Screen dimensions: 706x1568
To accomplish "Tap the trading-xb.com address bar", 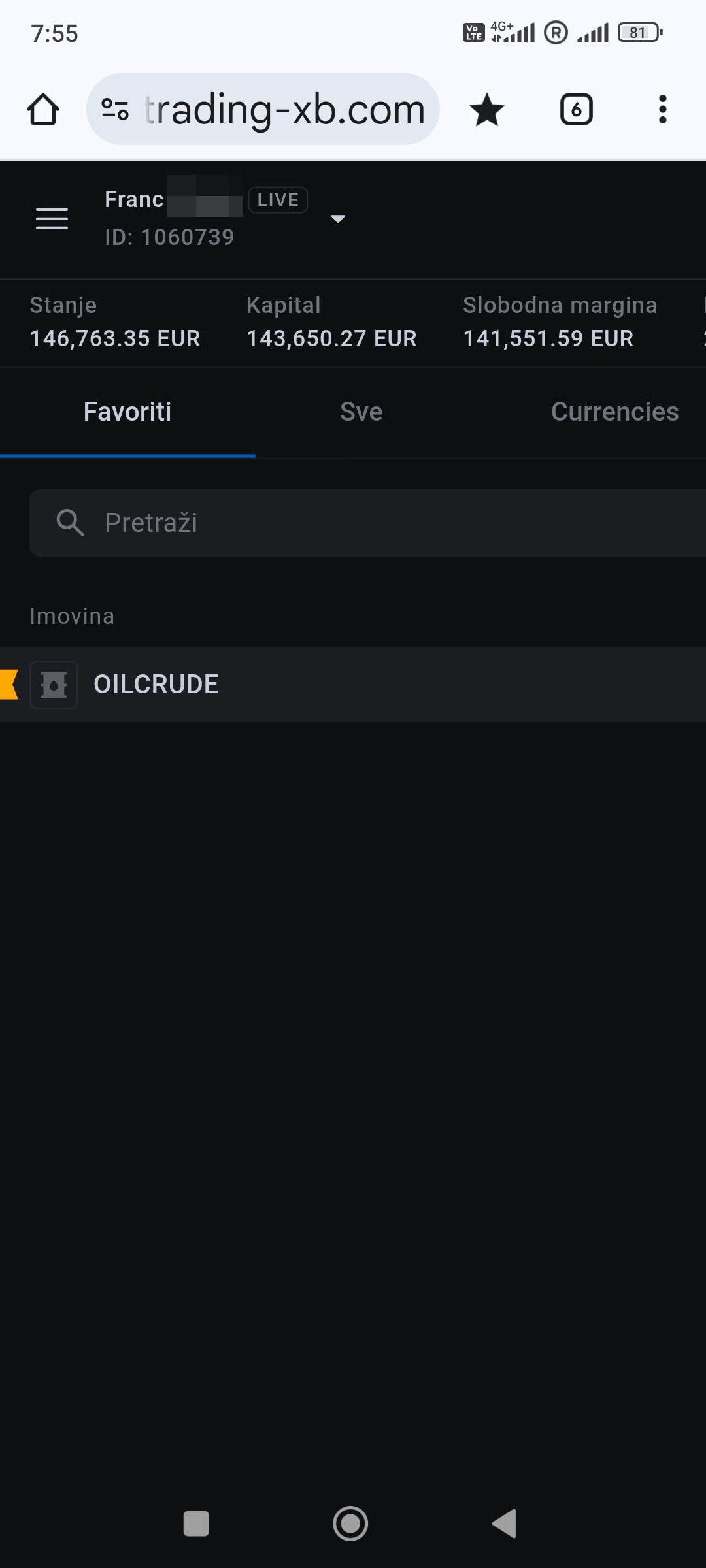I will pyautogui.click(x=284, y=109).
